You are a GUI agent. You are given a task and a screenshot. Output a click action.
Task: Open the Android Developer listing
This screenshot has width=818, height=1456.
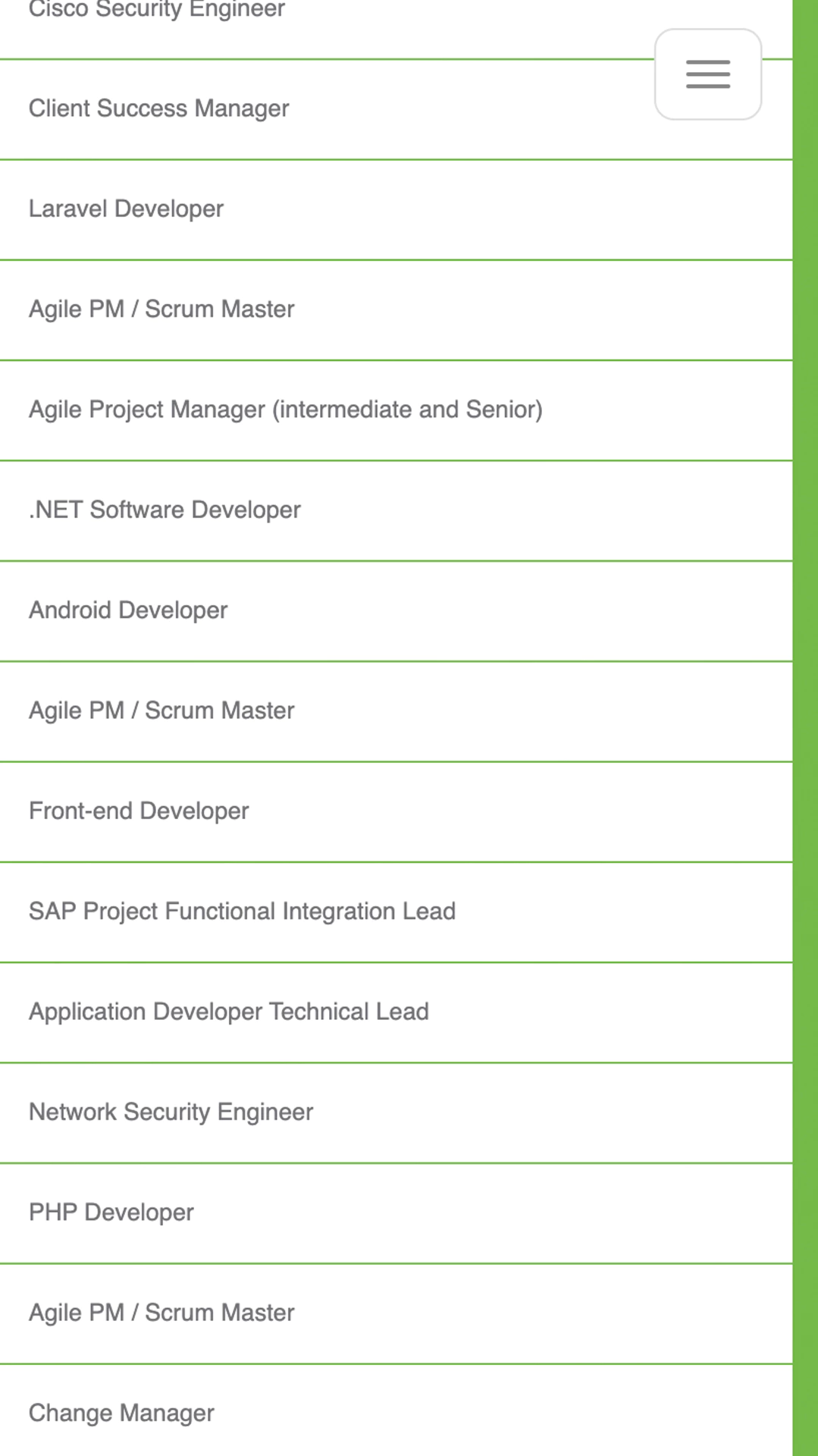coord(128,610)
